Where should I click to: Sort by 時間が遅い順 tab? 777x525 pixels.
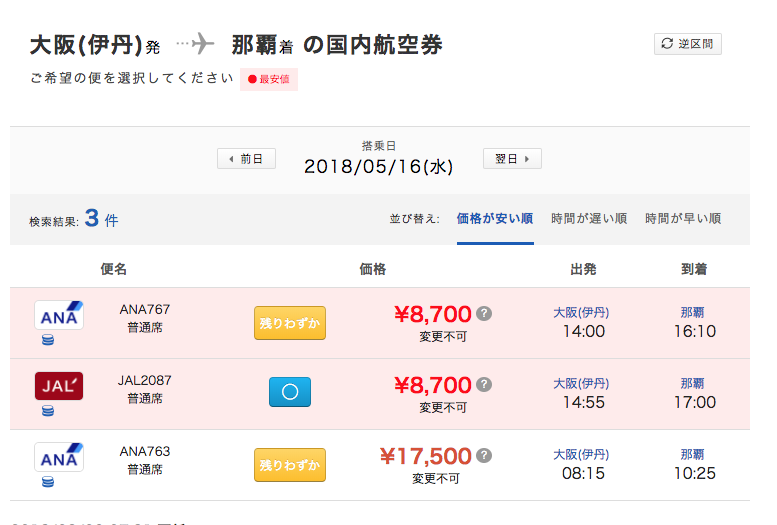pos(589,219)
